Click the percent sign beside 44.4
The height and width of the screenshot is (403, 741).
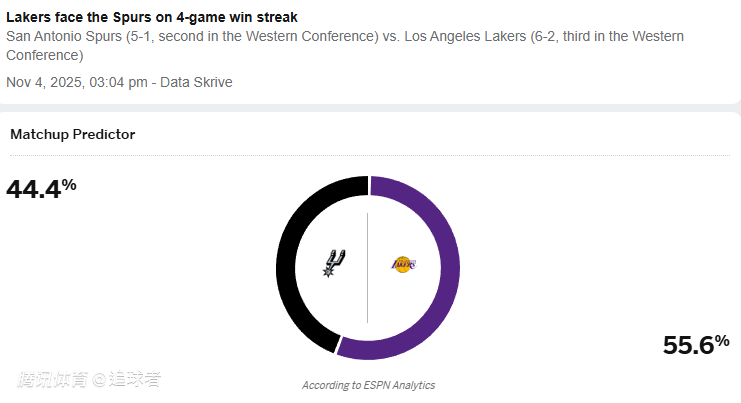pos(69,183)
